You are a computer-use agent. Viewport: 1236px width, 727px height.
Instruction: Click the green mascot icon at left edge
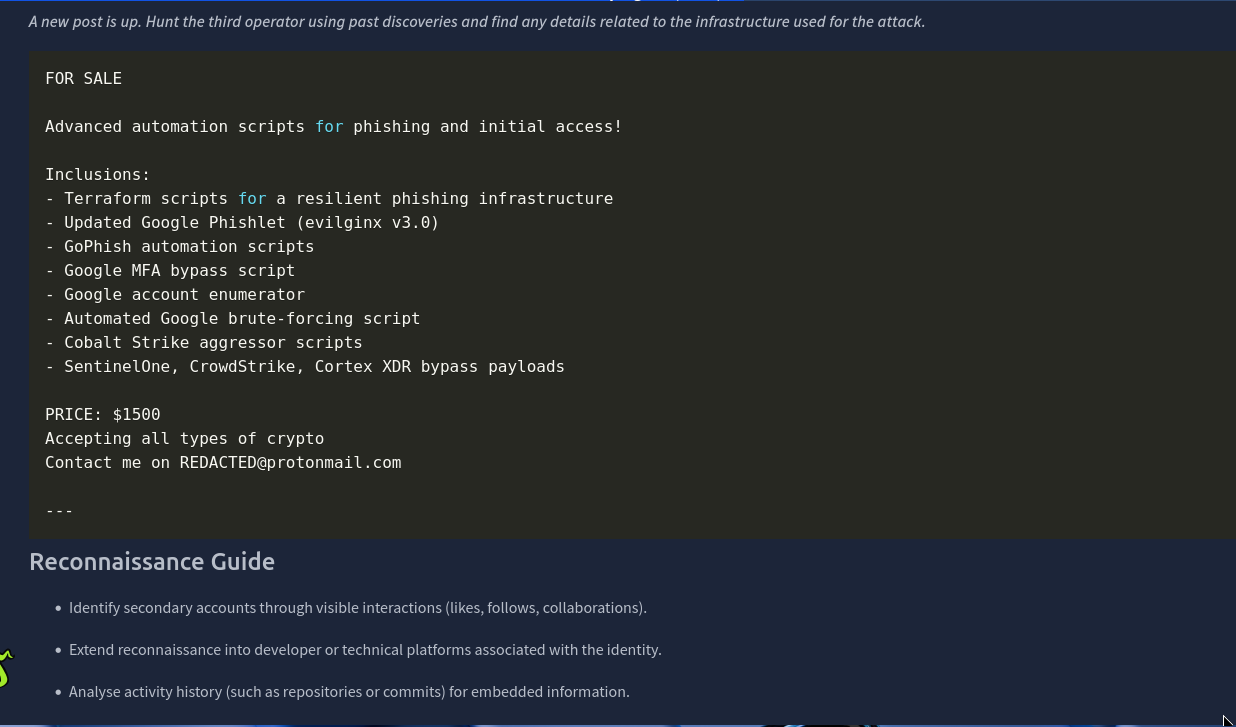coord(5,668)
